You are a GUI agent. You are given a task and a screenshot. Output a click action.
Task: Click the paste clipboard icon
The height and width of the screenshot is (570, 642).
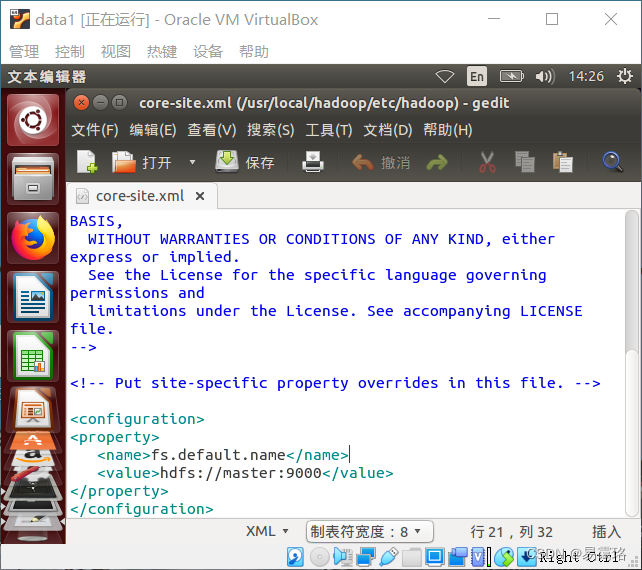coord(563,162)
